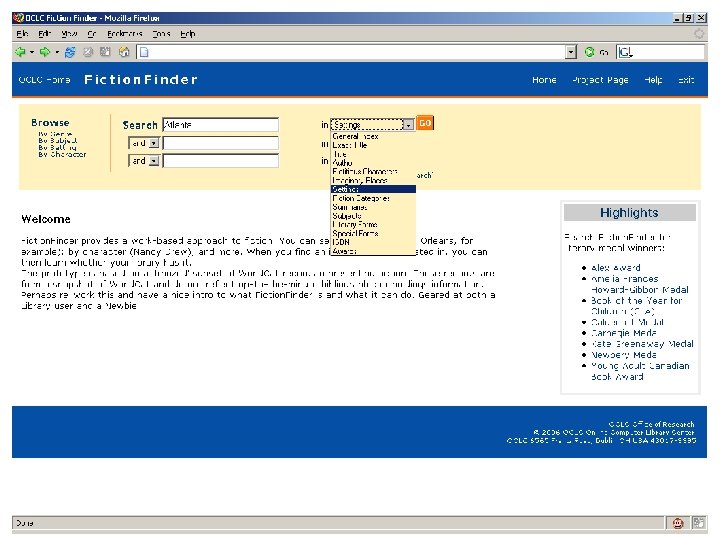Open the Kate Greenaway Medal link
This screenshot has width=720, height=540.
pos(642,344)
